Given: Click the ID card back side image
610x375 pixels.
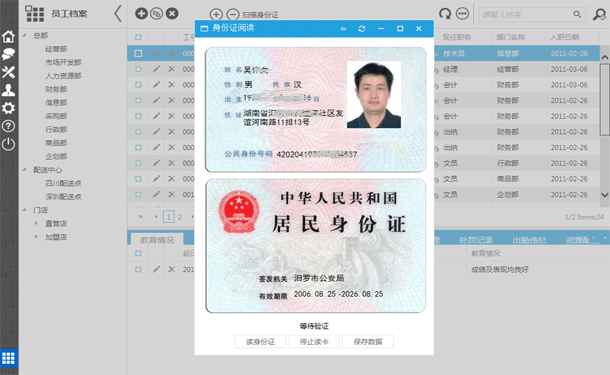Looking at the screenshot, I should click(316, 245).
